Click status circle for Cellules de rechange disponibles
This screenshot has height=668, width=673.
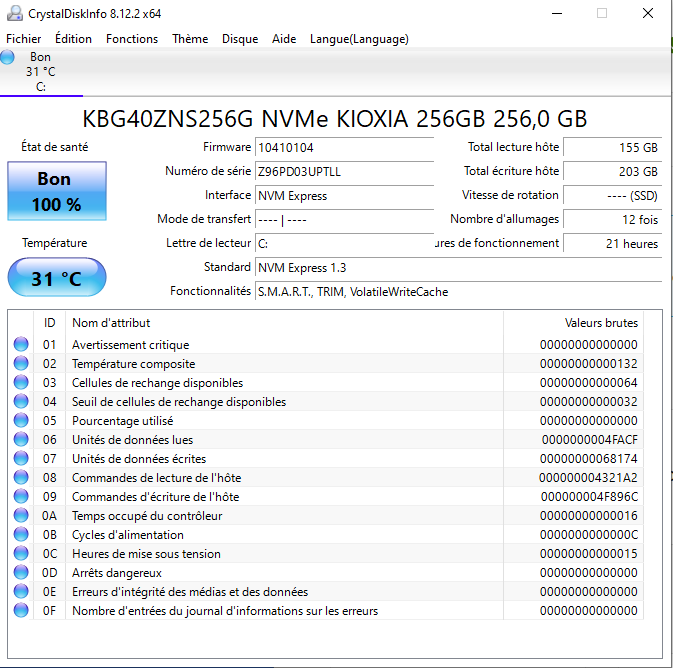(21, 382)
